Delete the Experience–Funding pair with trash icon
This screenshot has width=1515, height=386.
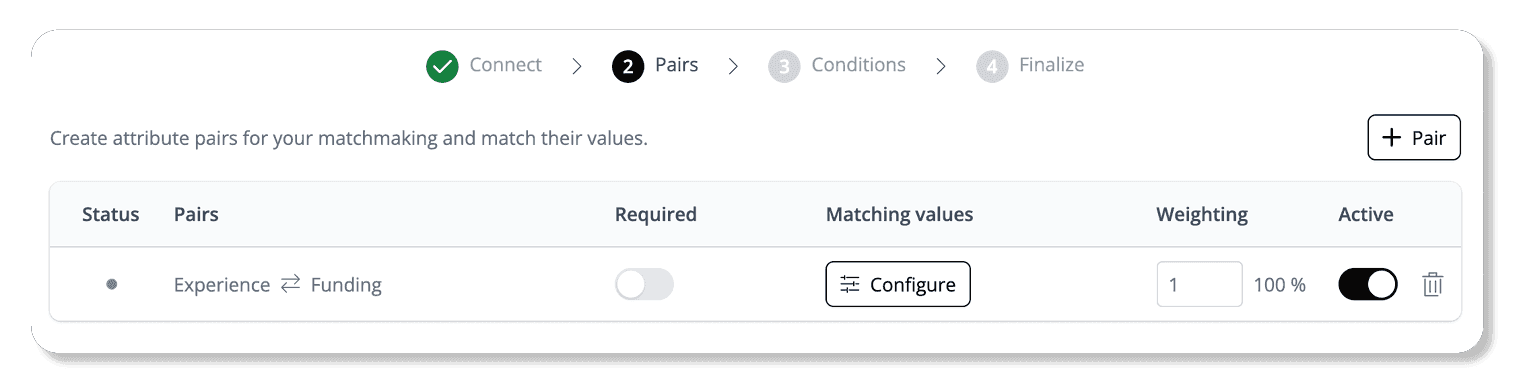click(x=1432, y=285)
